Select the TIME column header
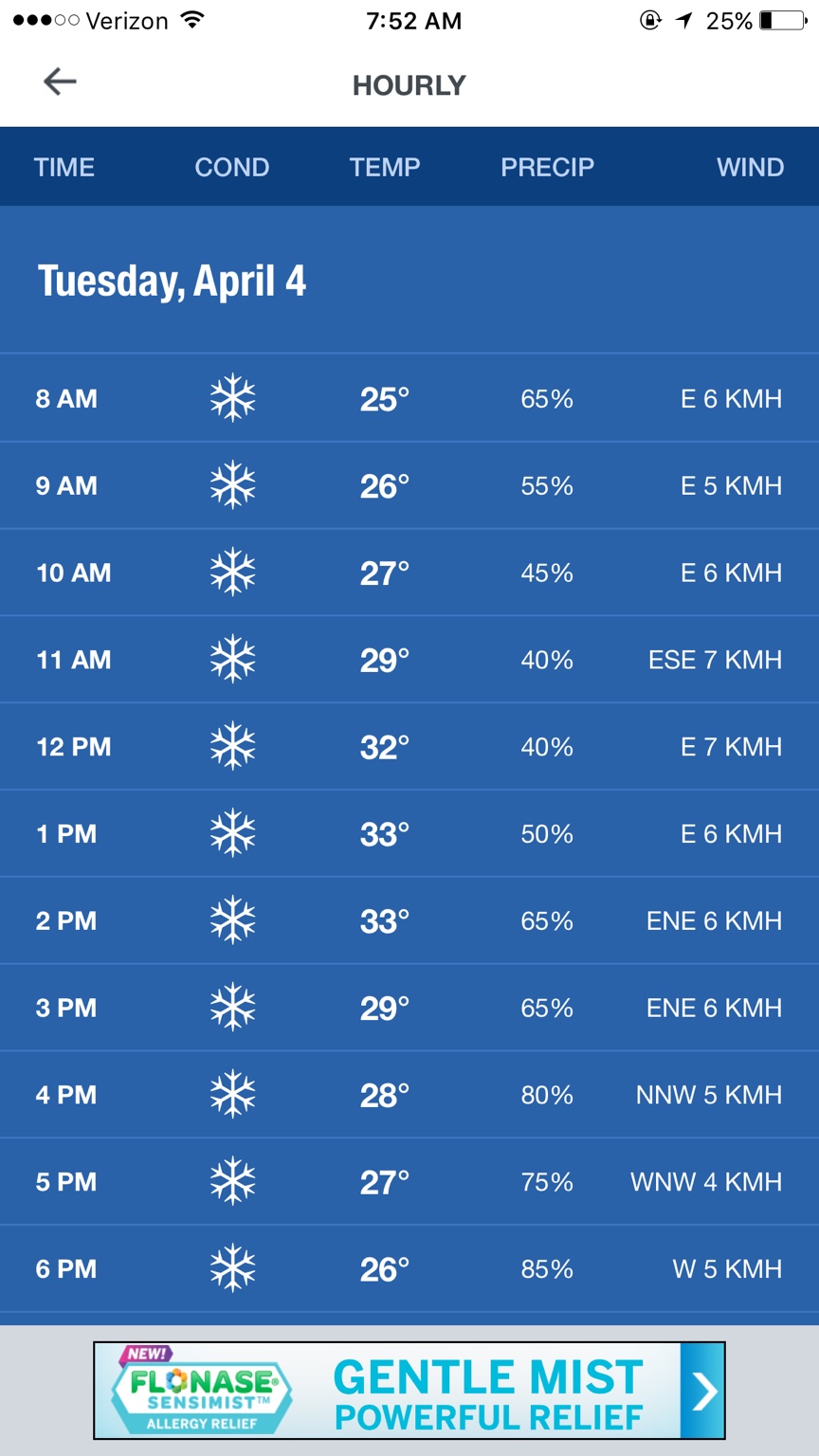The image size is (819, 1456). coord(64,167)
